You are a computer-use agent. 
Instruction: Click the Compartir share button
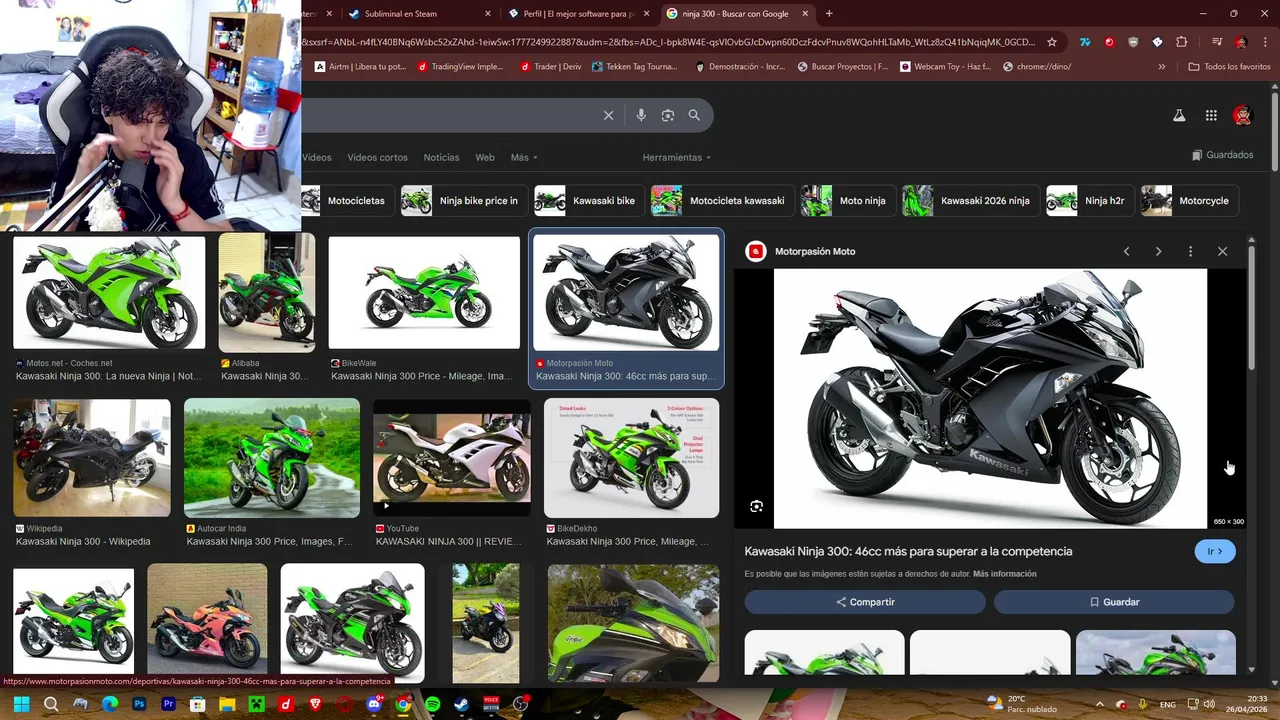pyautogui.click(x=865, y=602)
